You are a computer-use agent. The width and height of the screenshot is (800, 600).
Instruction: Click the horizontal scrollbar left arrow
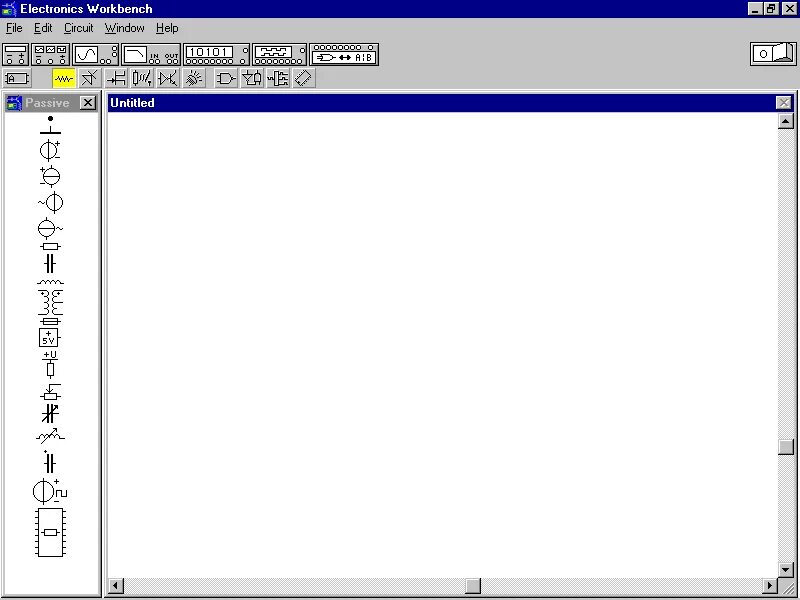click(x=116, y=586)
